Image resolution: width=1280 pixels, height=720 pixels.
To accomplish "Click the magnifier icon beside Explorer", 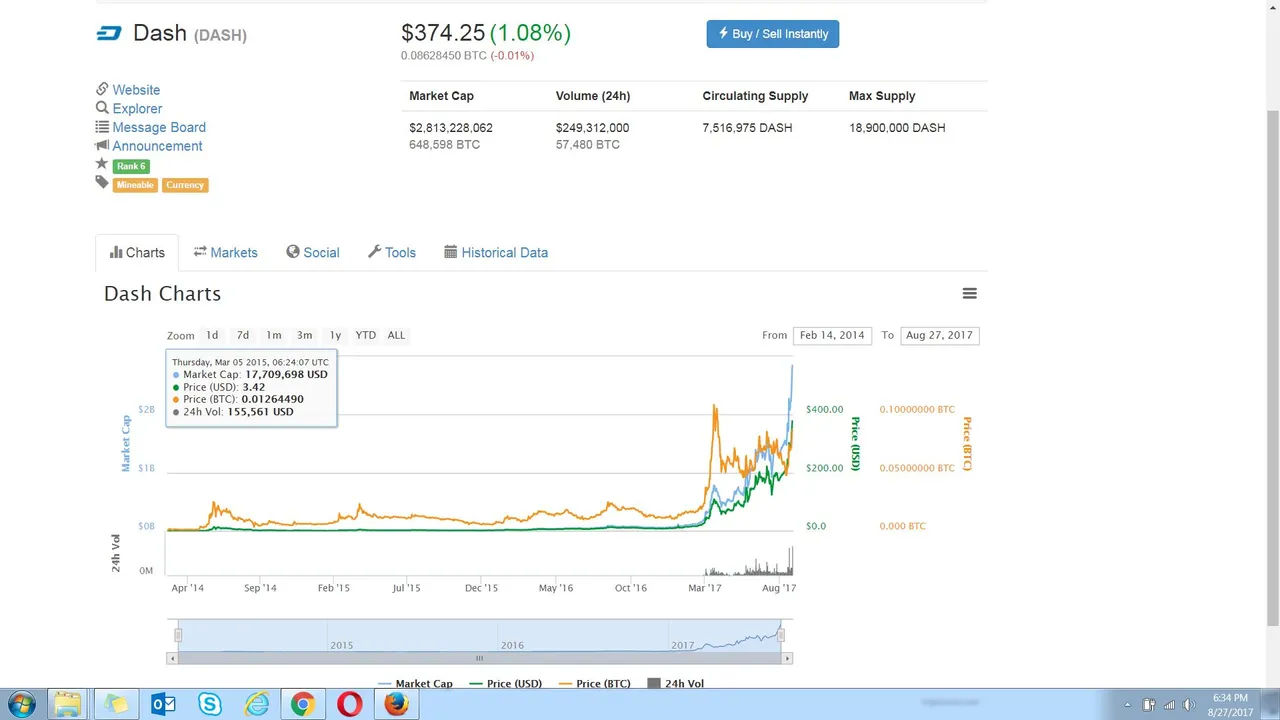I will tap(102, 108).
